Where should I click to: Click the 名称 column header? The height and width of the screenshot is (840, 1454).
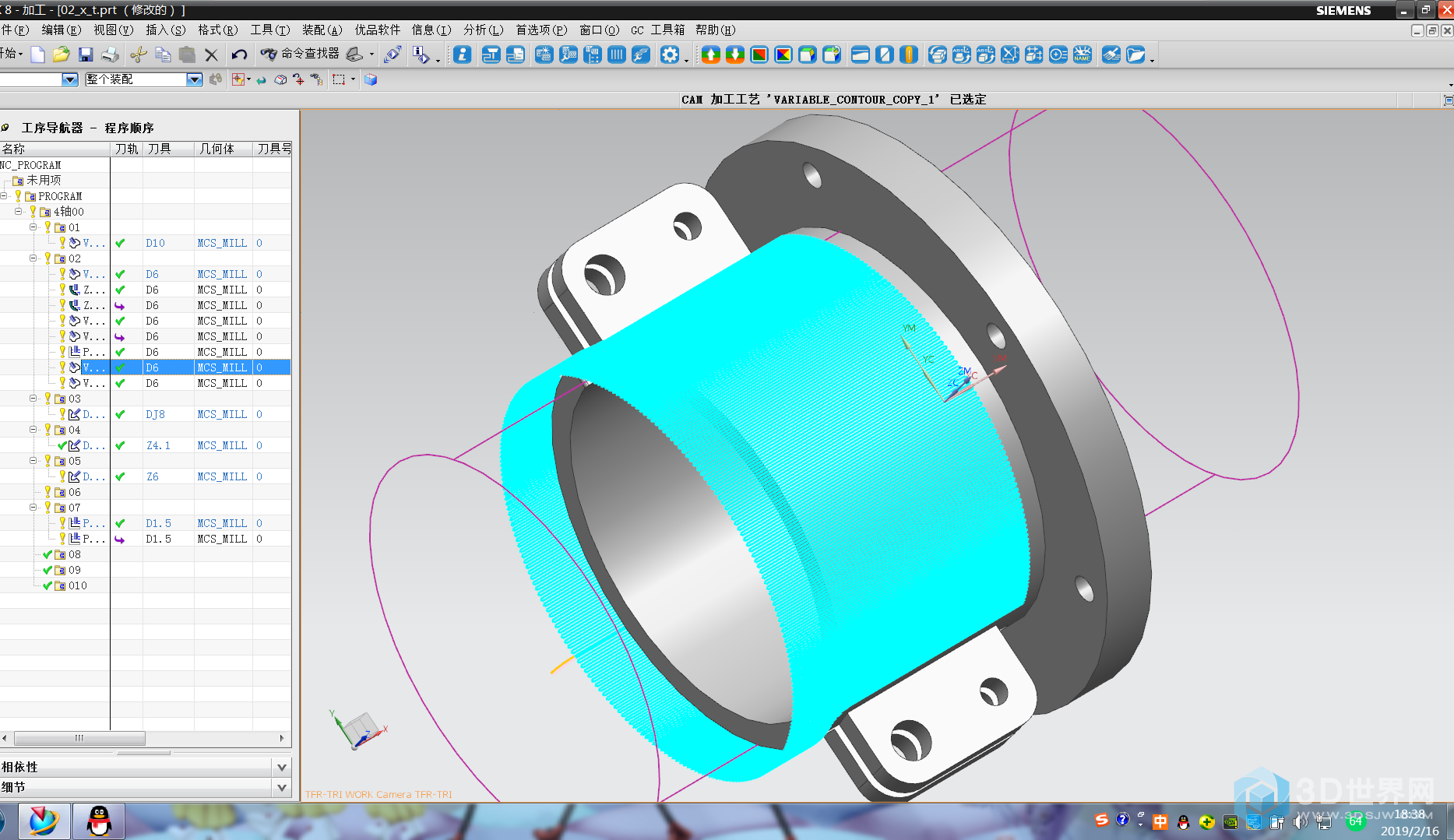point(55,149)
